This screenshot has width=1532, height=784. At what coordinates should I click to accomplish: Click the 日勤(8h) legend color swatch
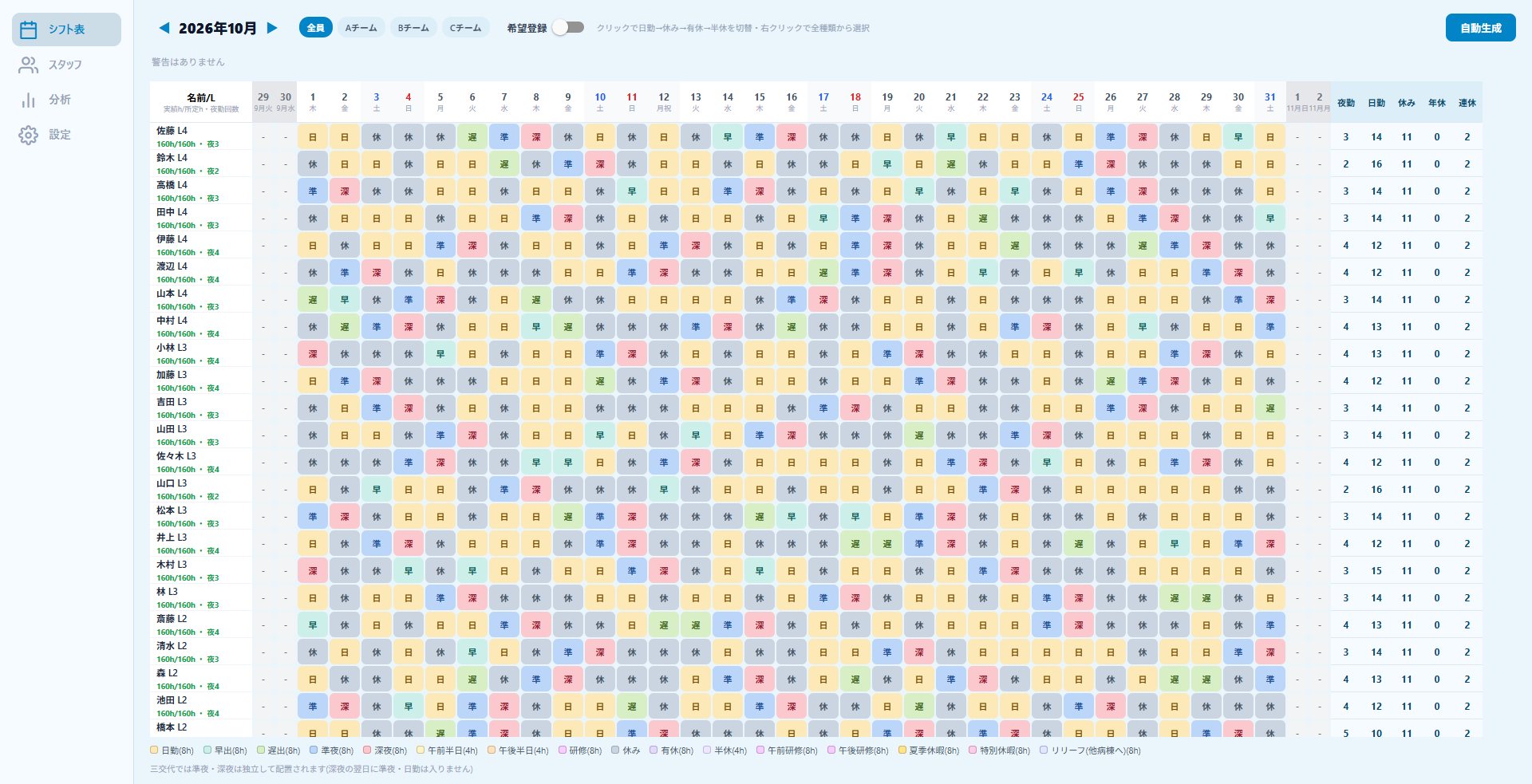154,750
